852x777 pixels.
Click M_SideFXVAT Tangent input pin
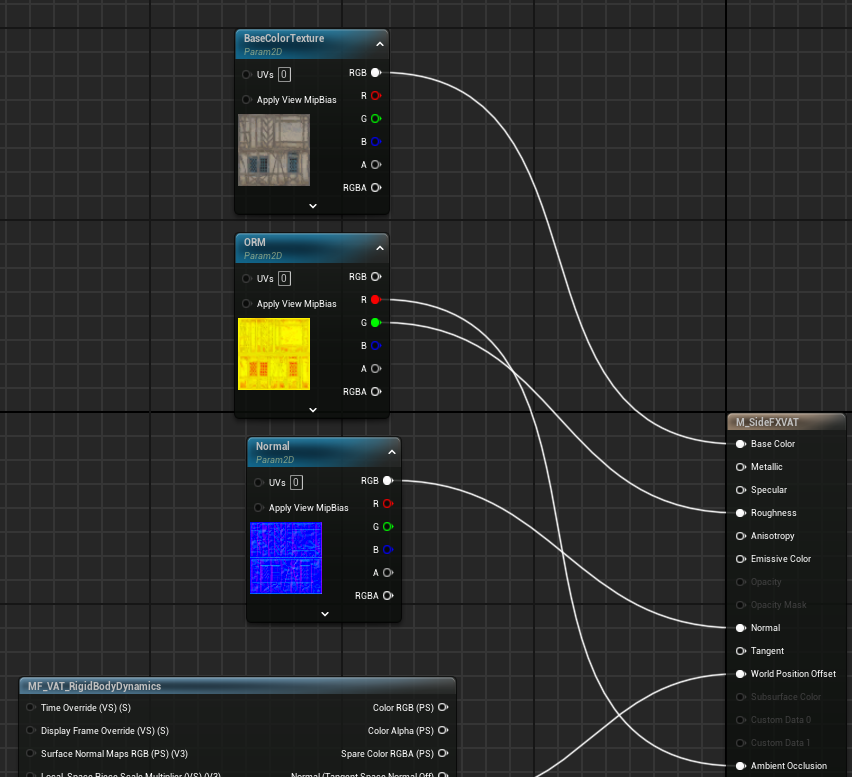741,651
